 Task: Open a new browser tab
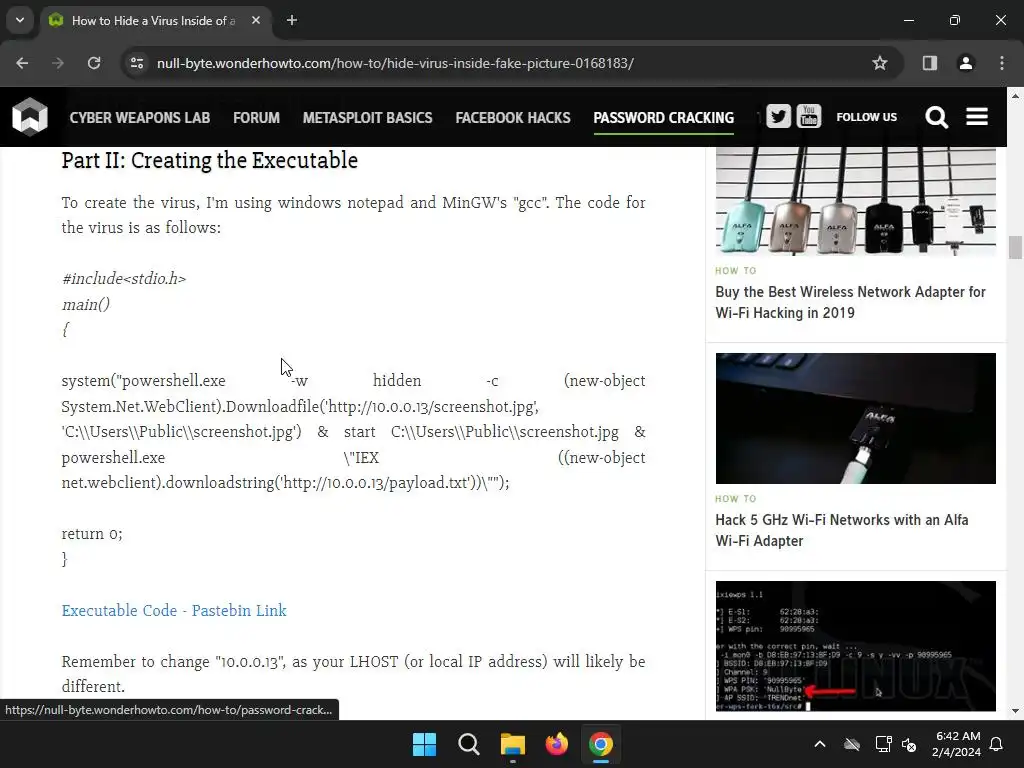point(292,20)
